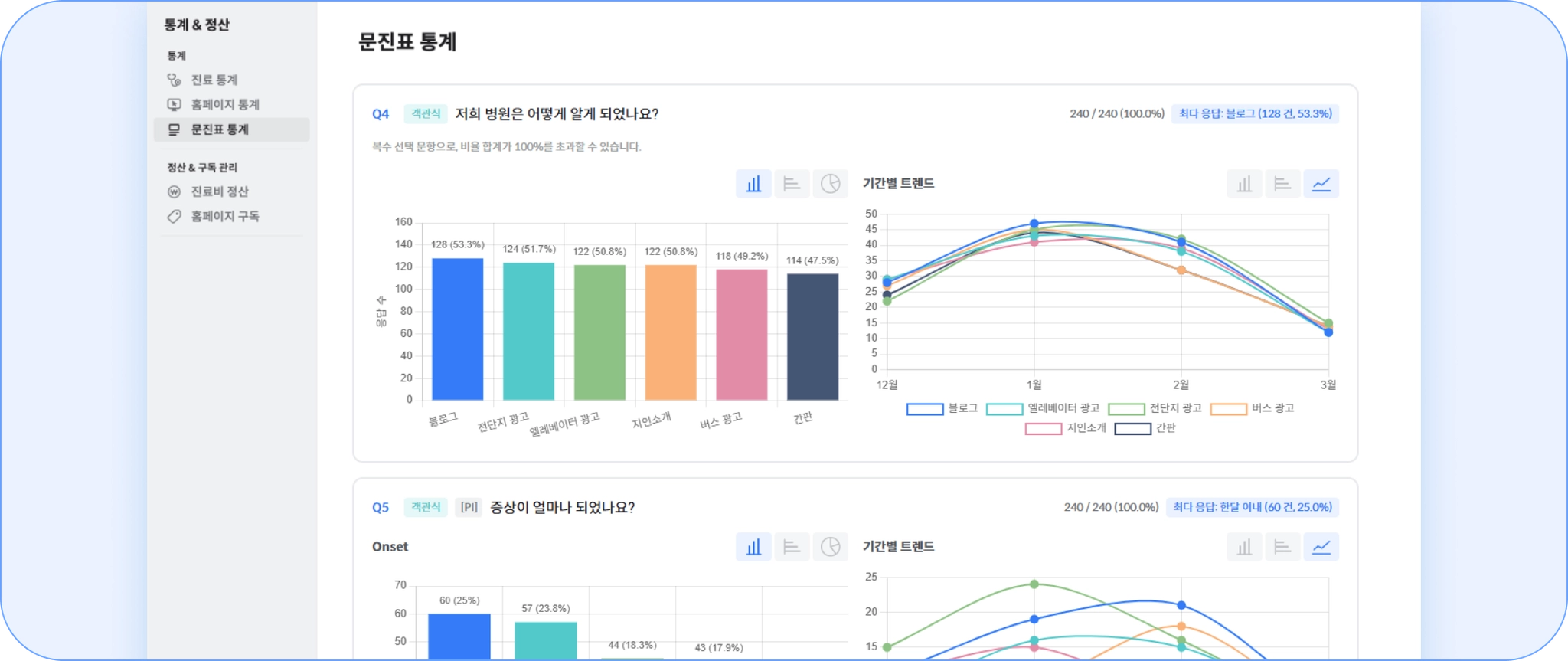1568x661 pixels.
Task: Click the 12월 axis label in Q4 trend
Action: pyautogui.click(x=887, y=384)
